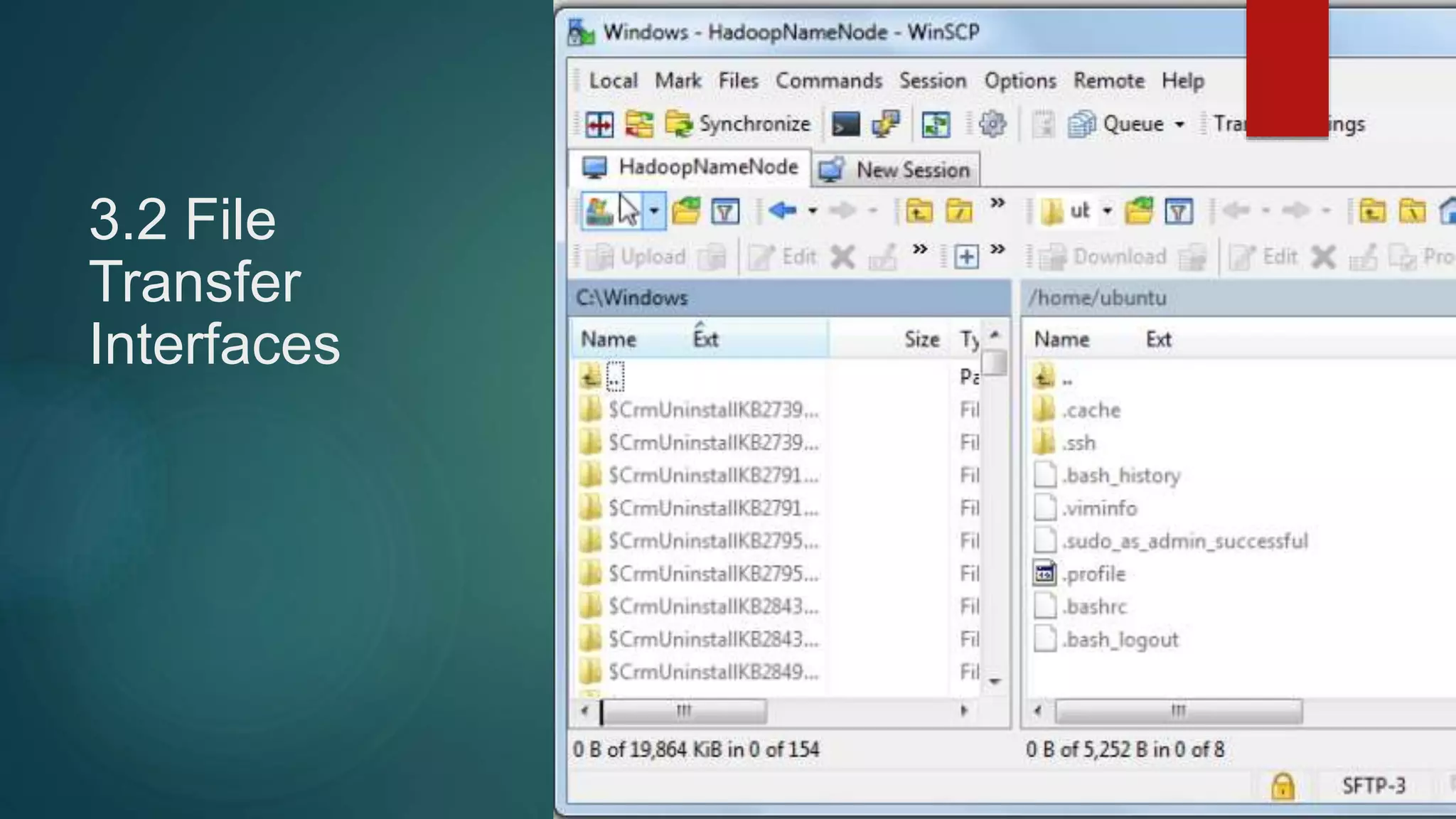The image size is (1456, 819).
Task: Open the New Session tab
Action: pos(896,170)
